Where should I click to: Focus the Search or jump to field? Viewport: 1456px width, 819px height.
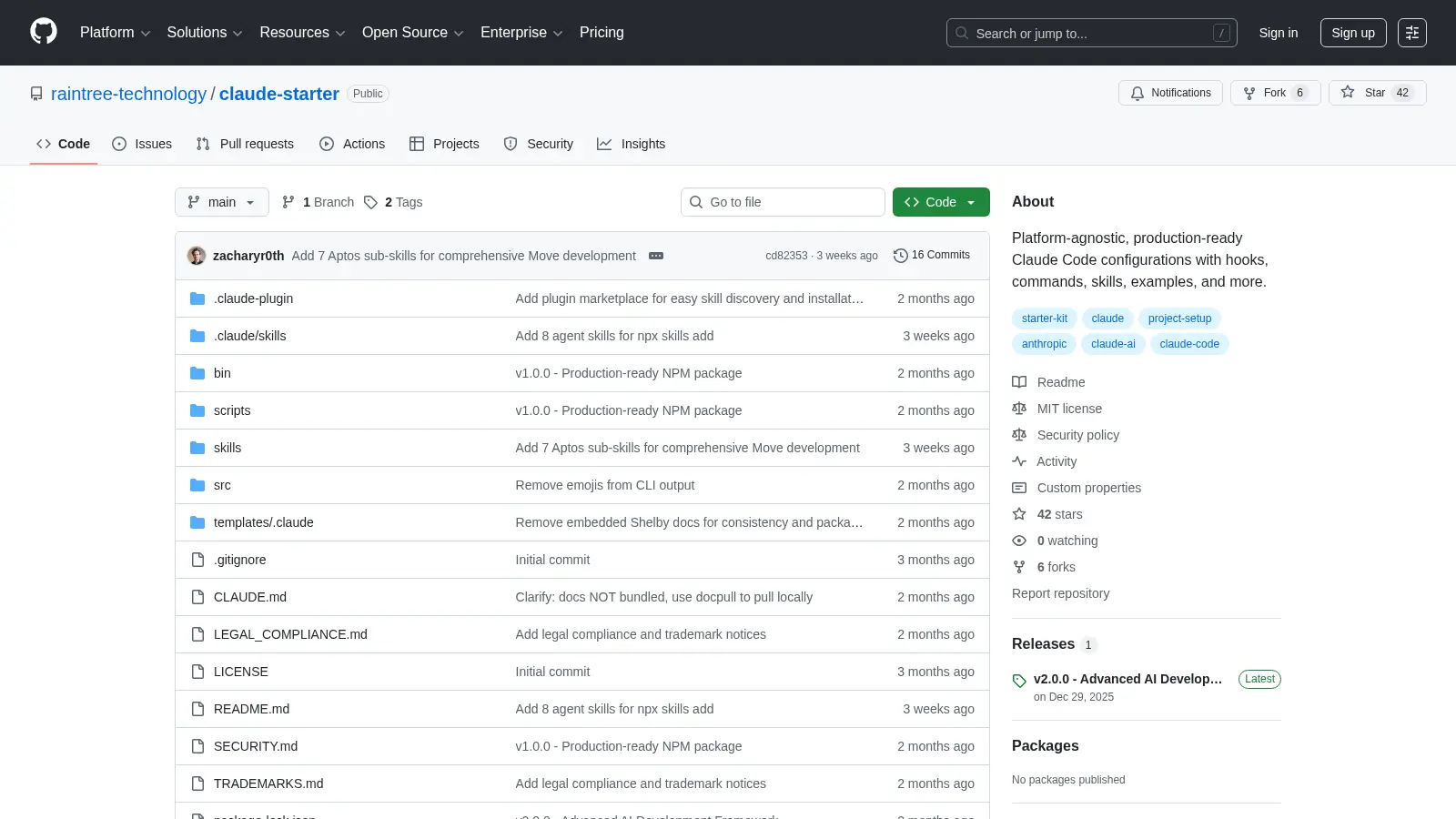coord(1092,33)
